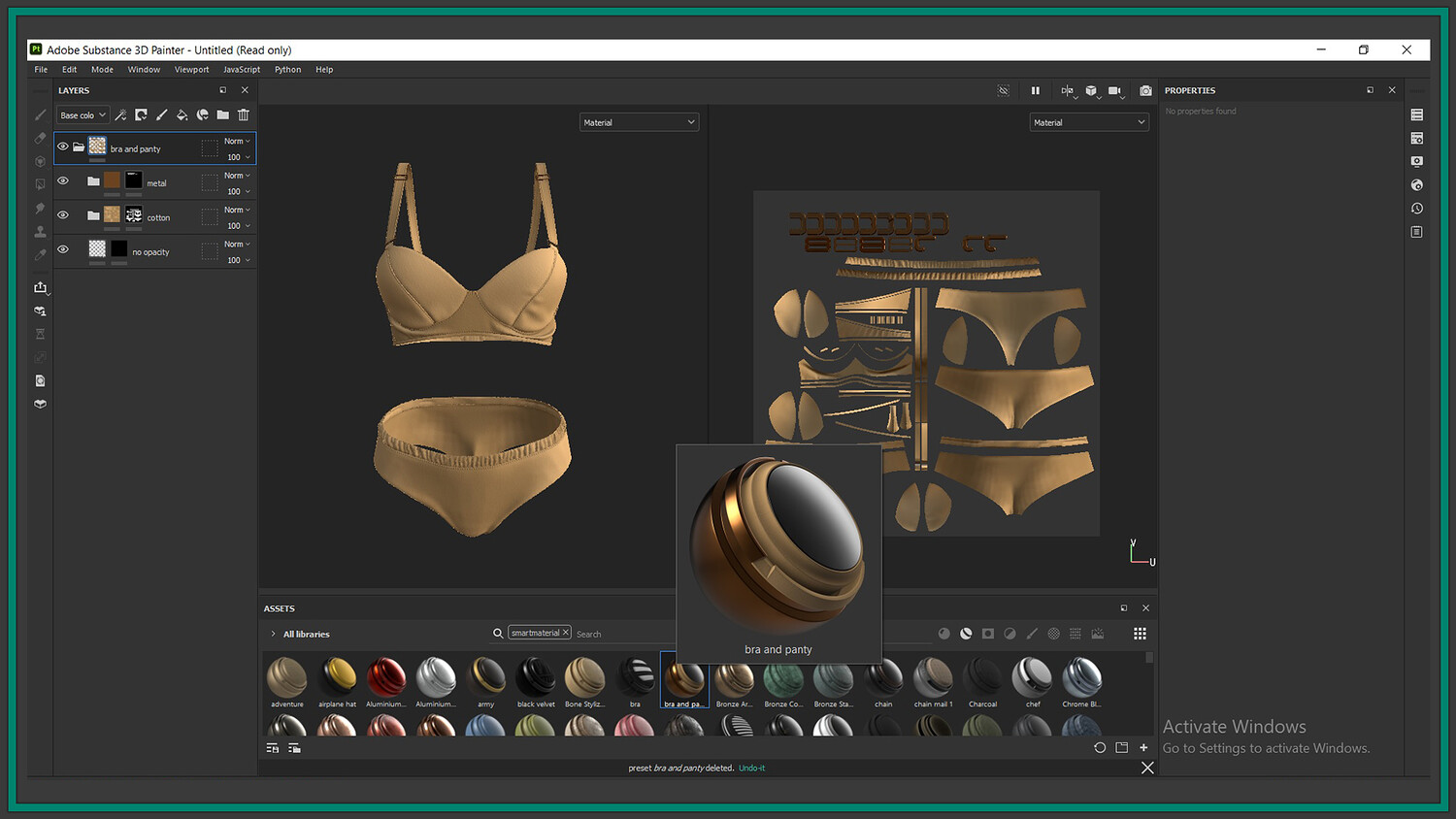Hide the metal layer via eye icon
1456x819 pixels.
63,181
